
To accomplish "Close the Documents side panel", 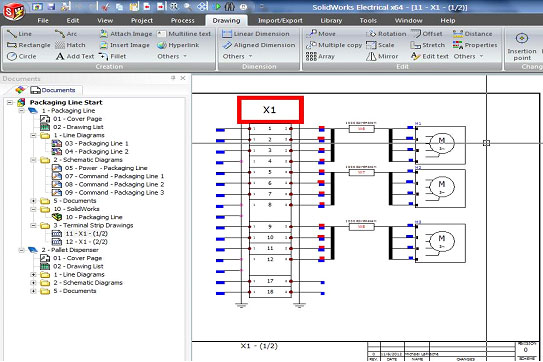I will [183, 78].
